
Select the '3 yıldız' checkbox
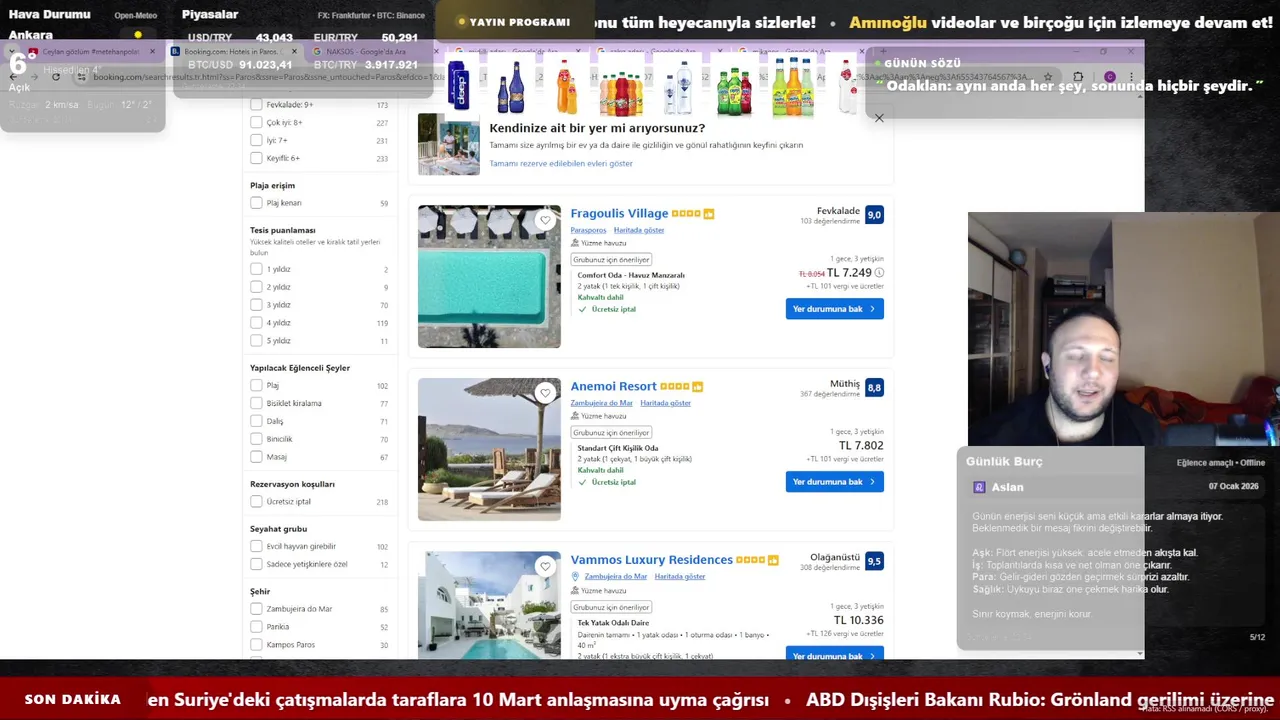pyautogui.click(x=256, y=305)
